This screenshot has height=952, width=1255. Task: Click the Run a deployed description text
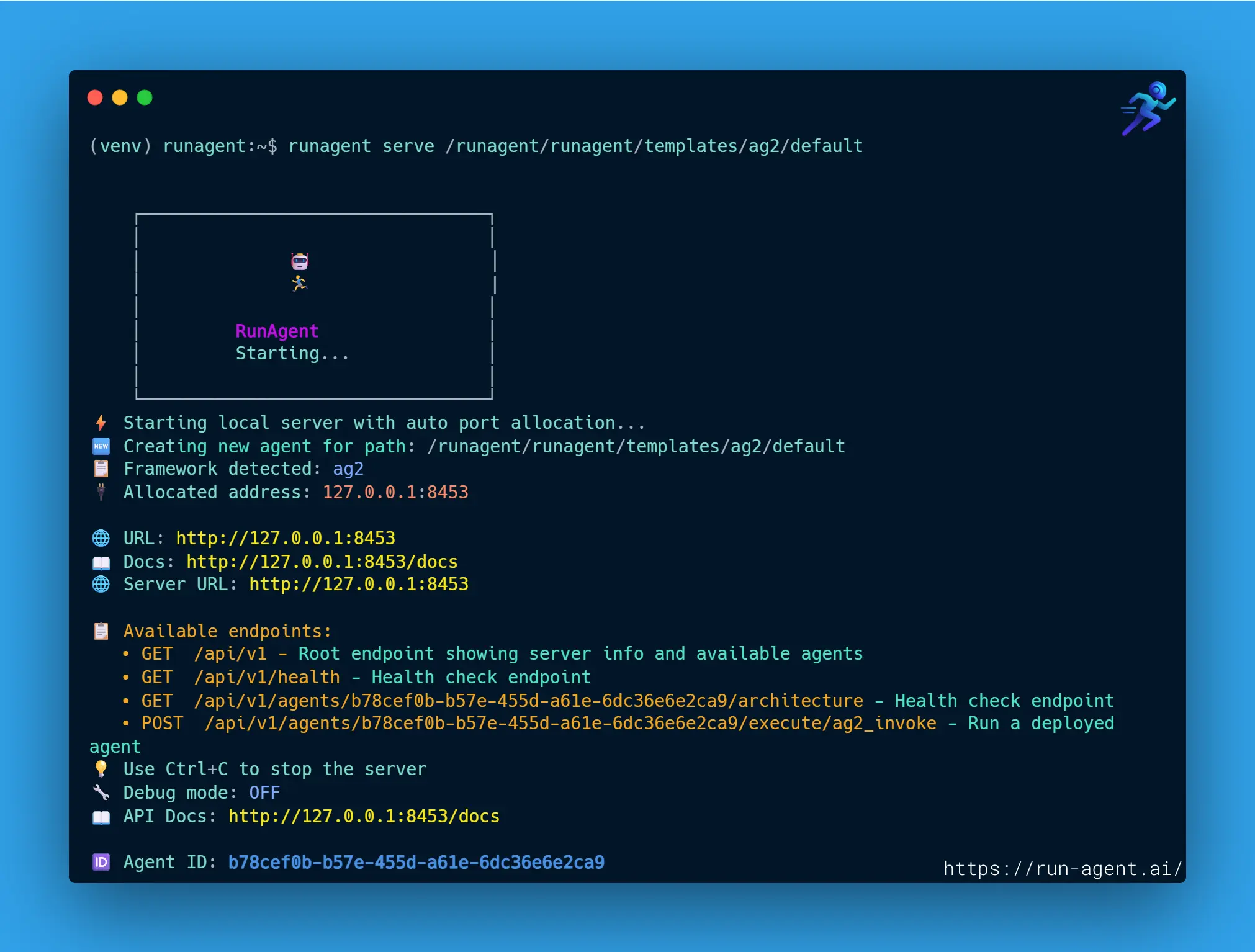click(1041, 723)
